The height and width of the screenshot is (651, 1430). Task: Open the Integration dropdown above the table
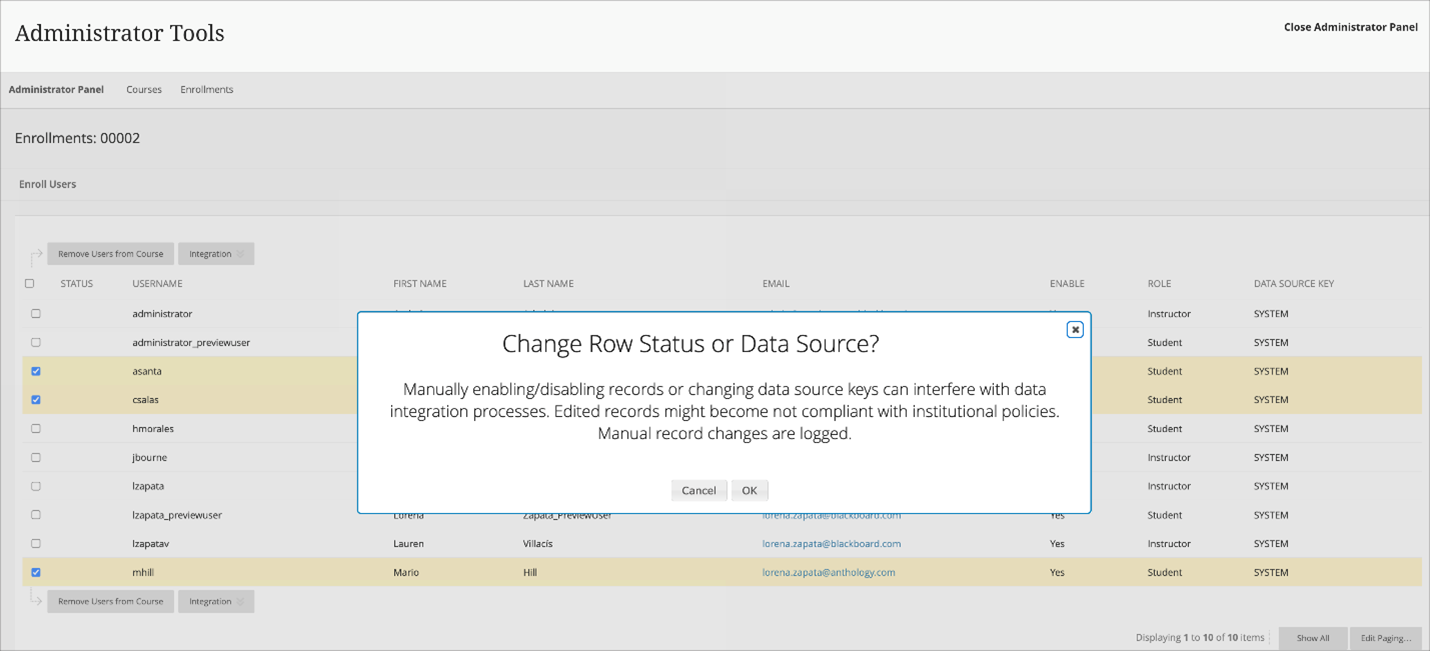coord(216,254)
